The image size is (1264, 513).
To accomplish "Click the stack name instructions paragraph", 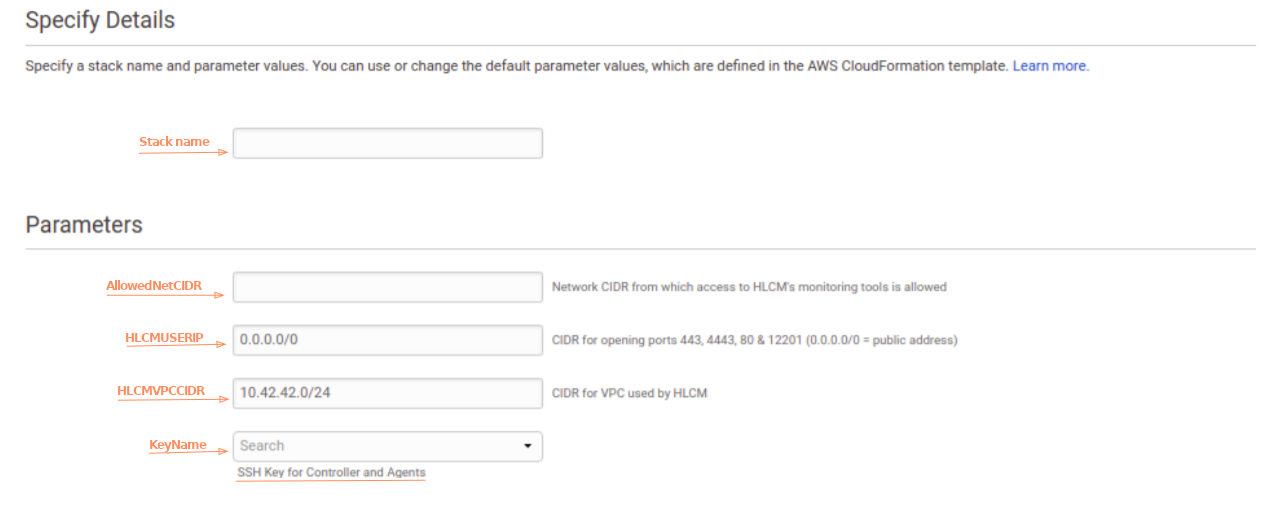I will click(516, 66).
